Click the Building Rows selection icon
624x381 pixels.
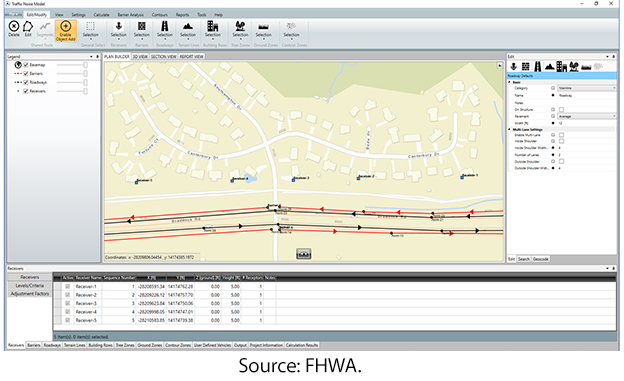coord(213,29)
